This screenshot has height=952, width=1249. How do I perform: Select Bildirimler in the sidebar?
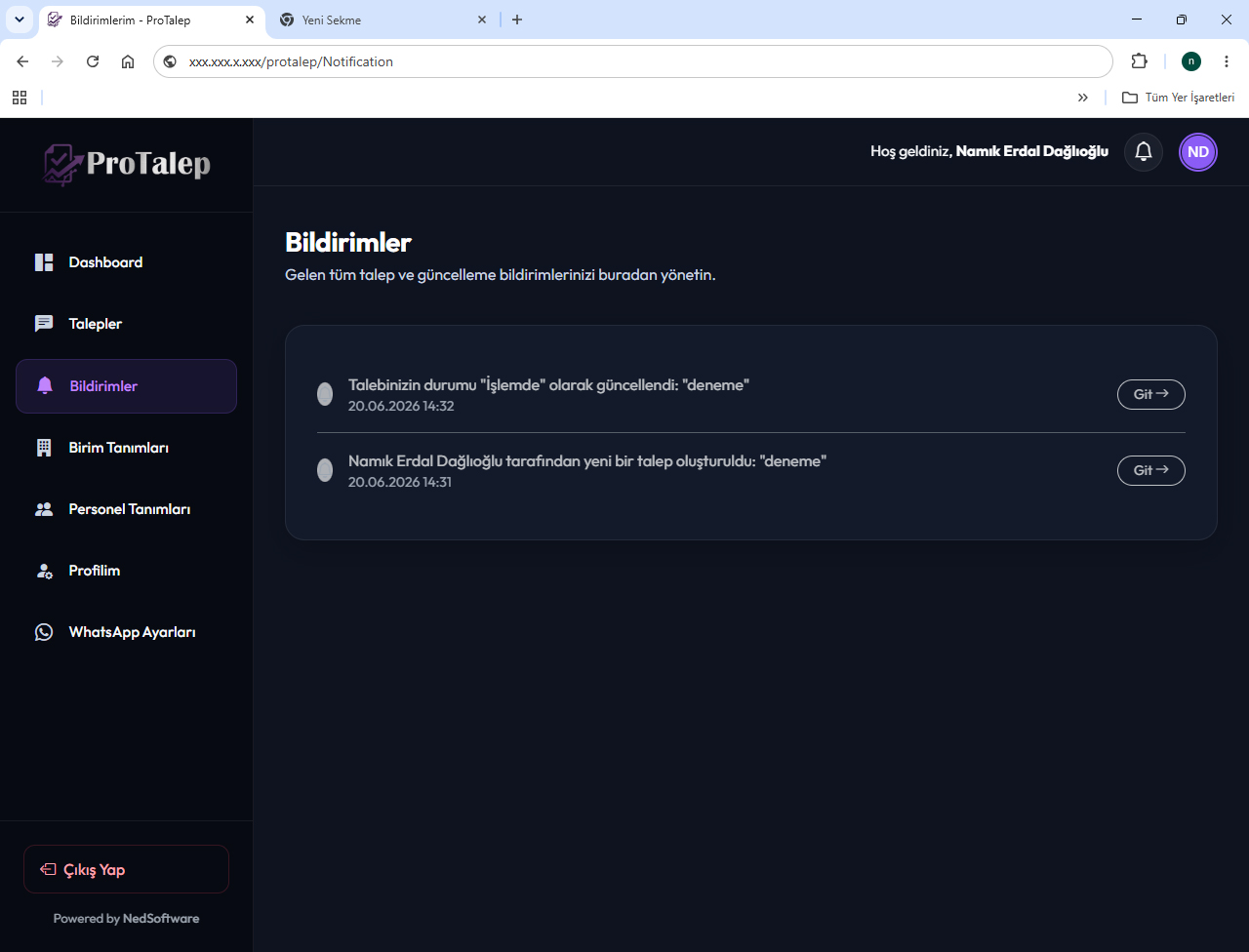pyautogui.click(x=126, y=386)
